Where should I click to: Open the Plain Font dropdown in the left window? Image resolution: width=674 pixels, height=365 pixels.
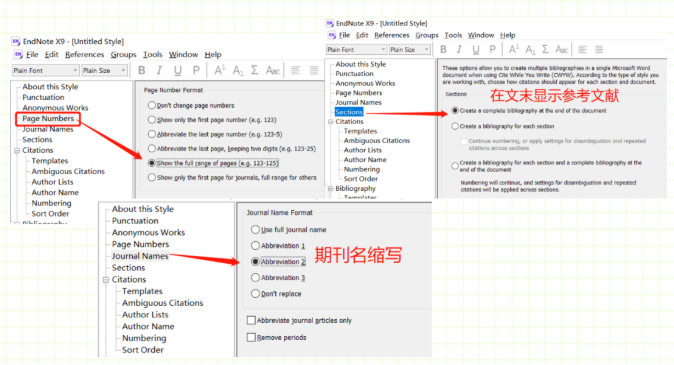46,70
